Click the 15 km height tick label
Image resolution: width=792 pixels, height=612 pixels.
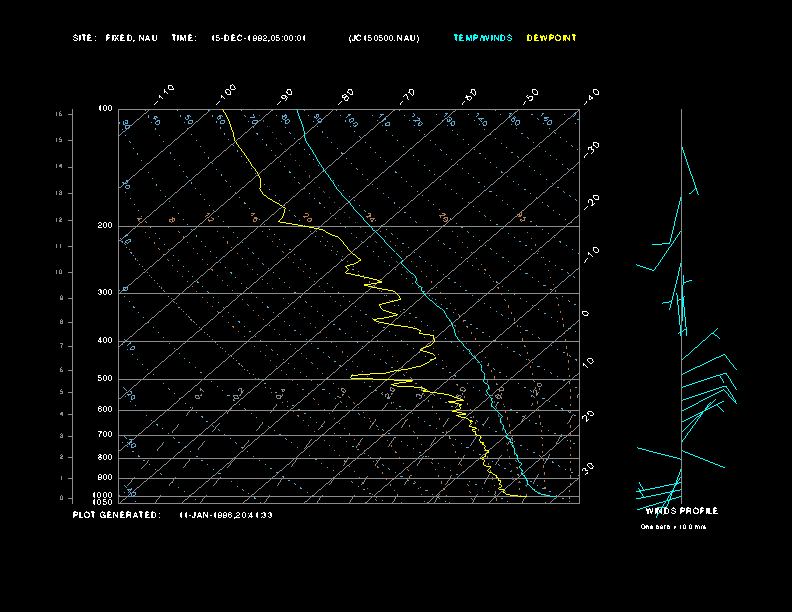coord(59,114)
